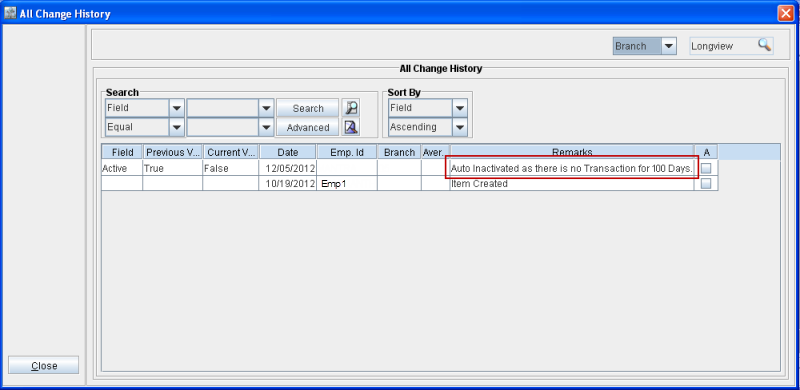Click the Date column header
The image size is (800, 390).
point(288,152)
